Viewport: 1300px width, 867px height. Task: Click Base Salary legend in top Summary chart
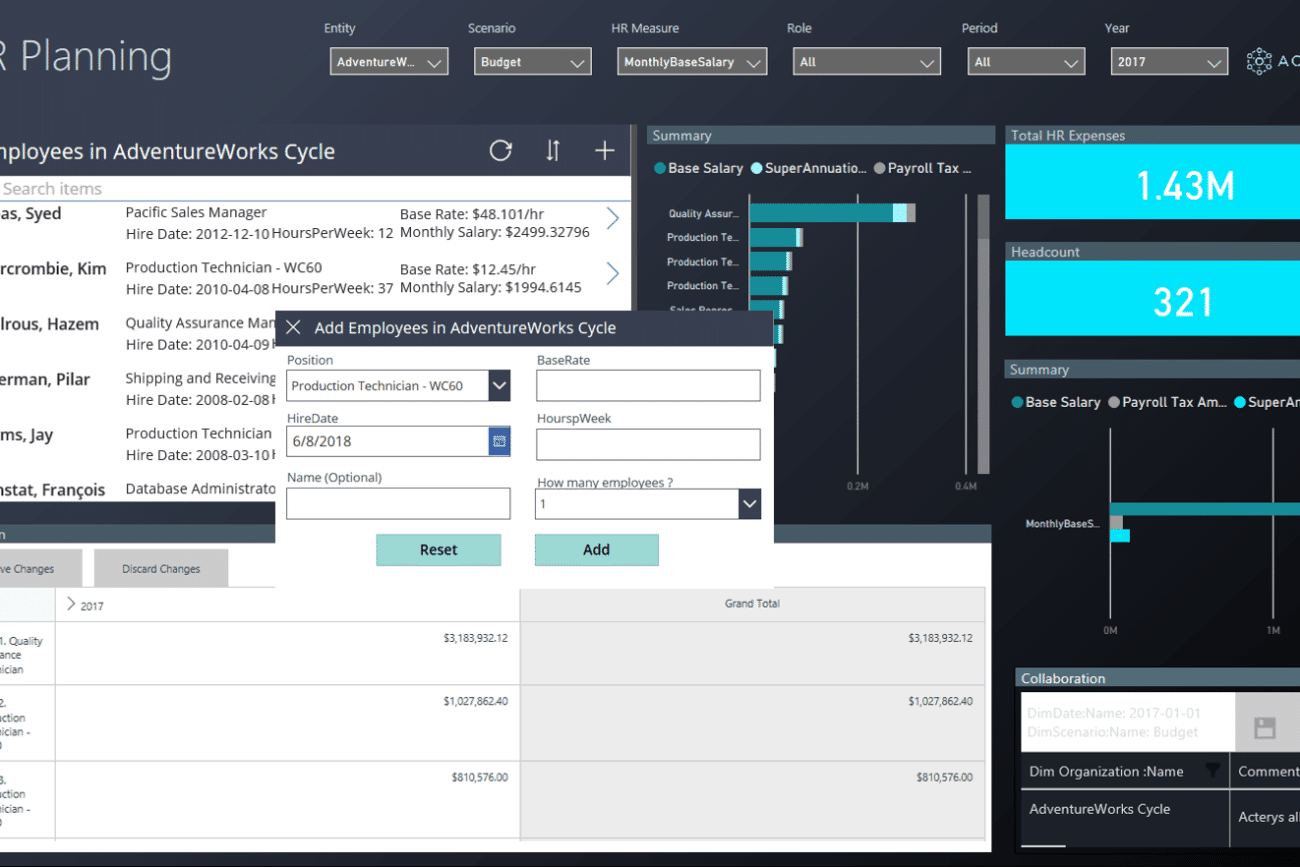[x=698, y=168]
